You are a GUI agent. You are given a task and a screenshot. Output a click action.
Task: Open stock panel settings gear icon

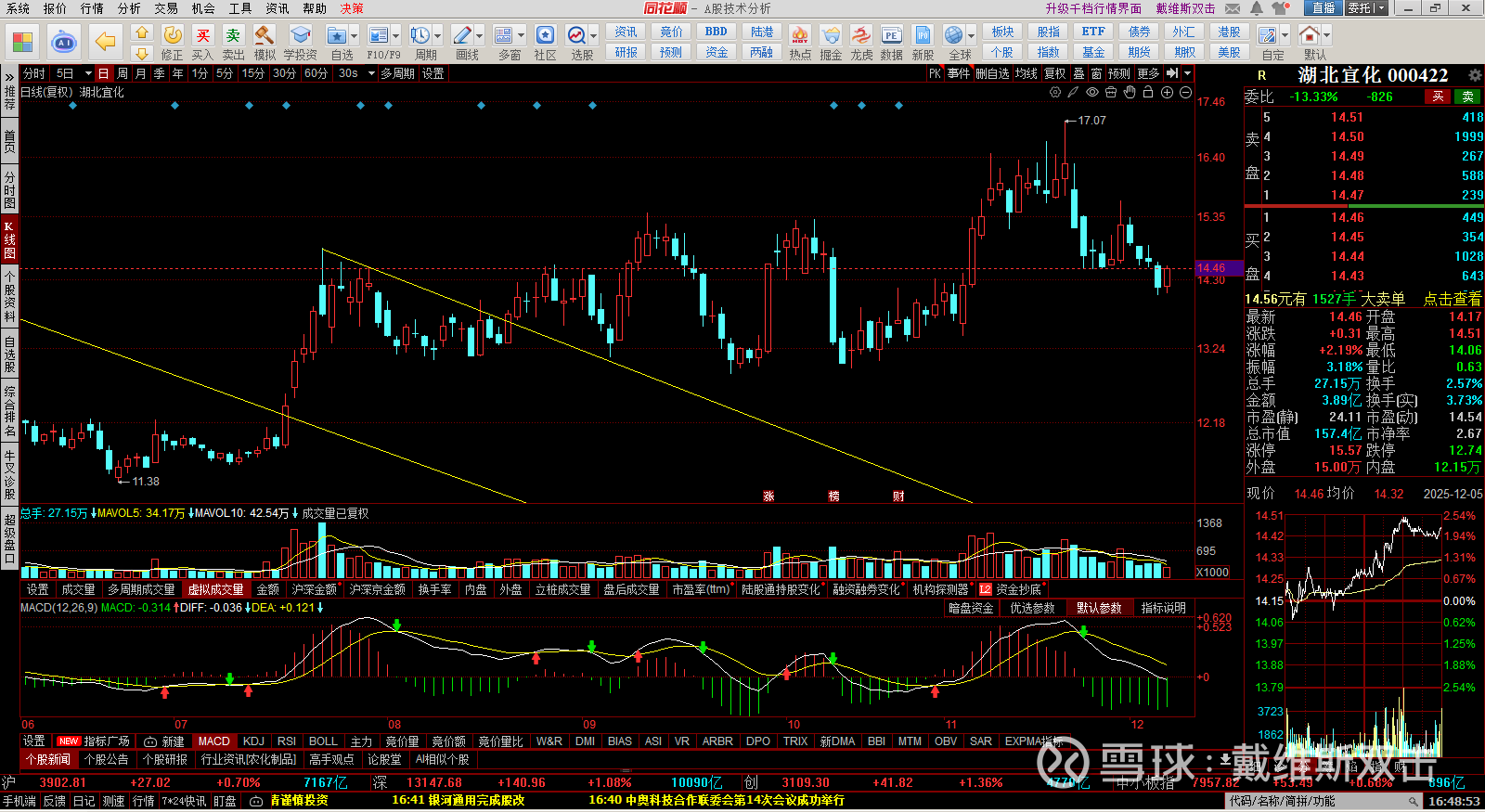[1474, 74]
